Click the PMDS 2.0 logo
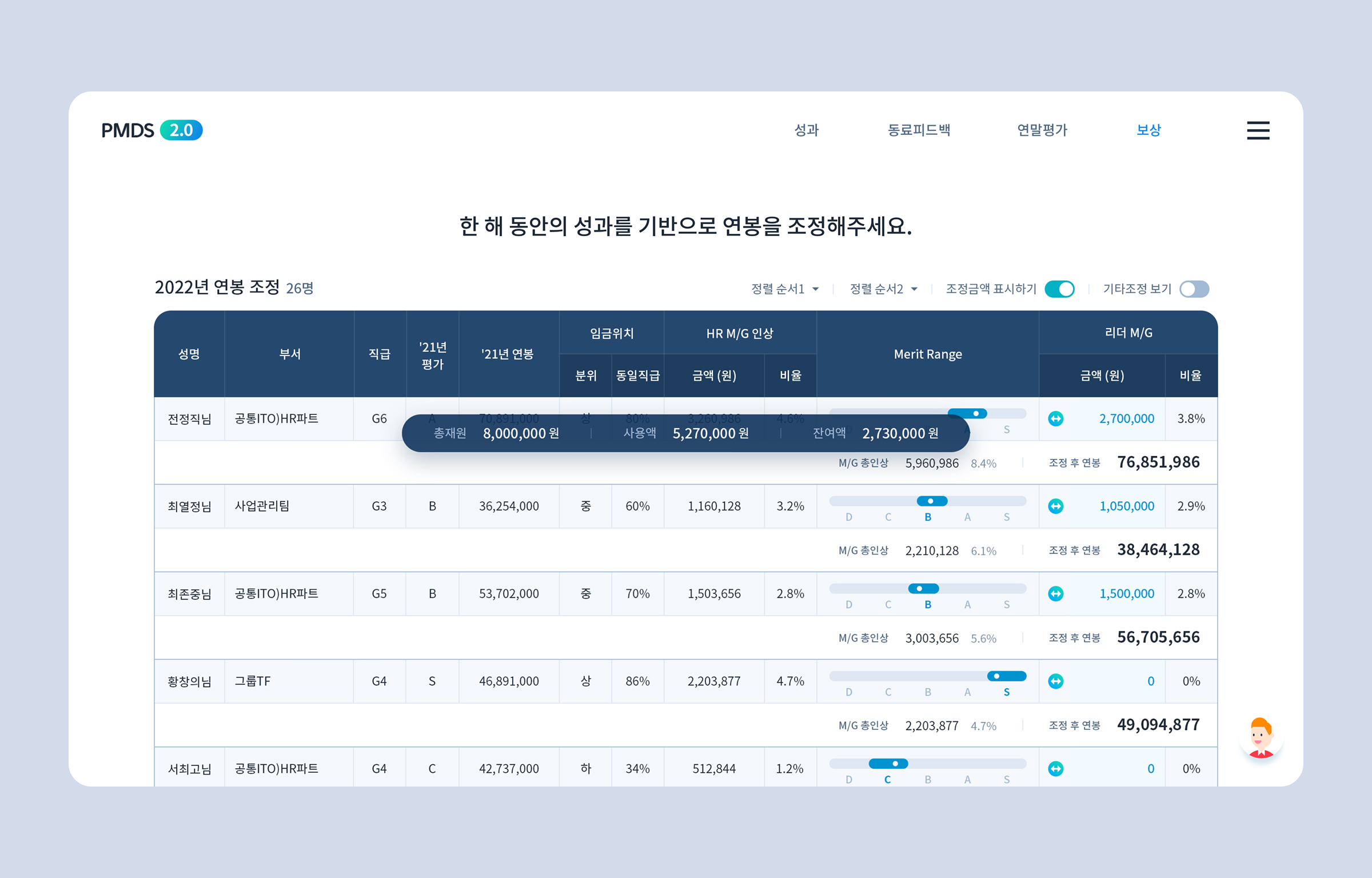Screen dimensions: 1372x878 click(151, 130)
